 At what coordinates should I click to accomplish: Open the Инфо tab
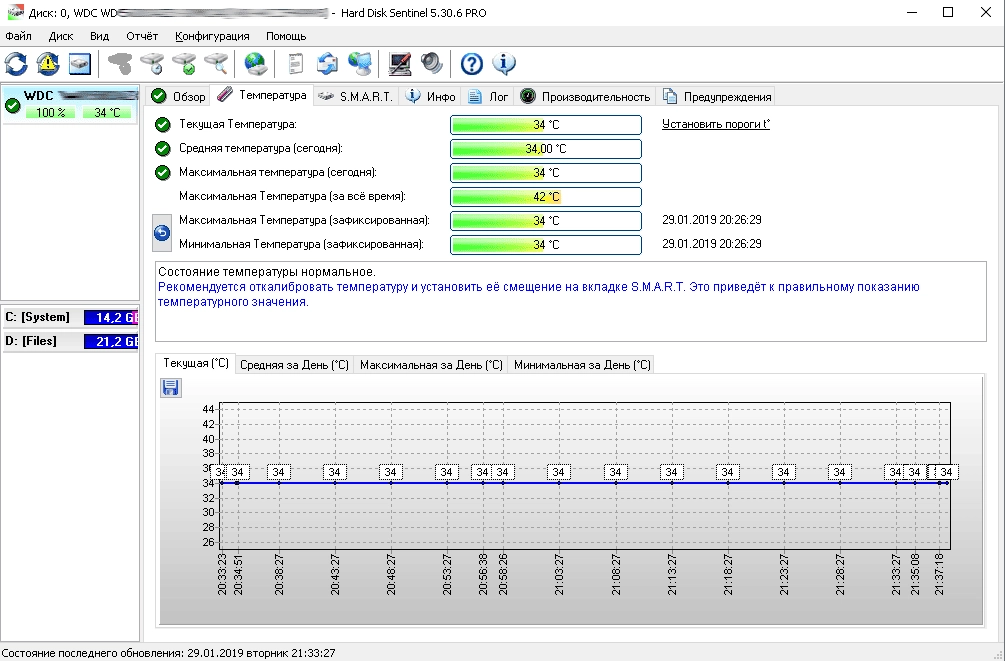(x=431, y=96)
